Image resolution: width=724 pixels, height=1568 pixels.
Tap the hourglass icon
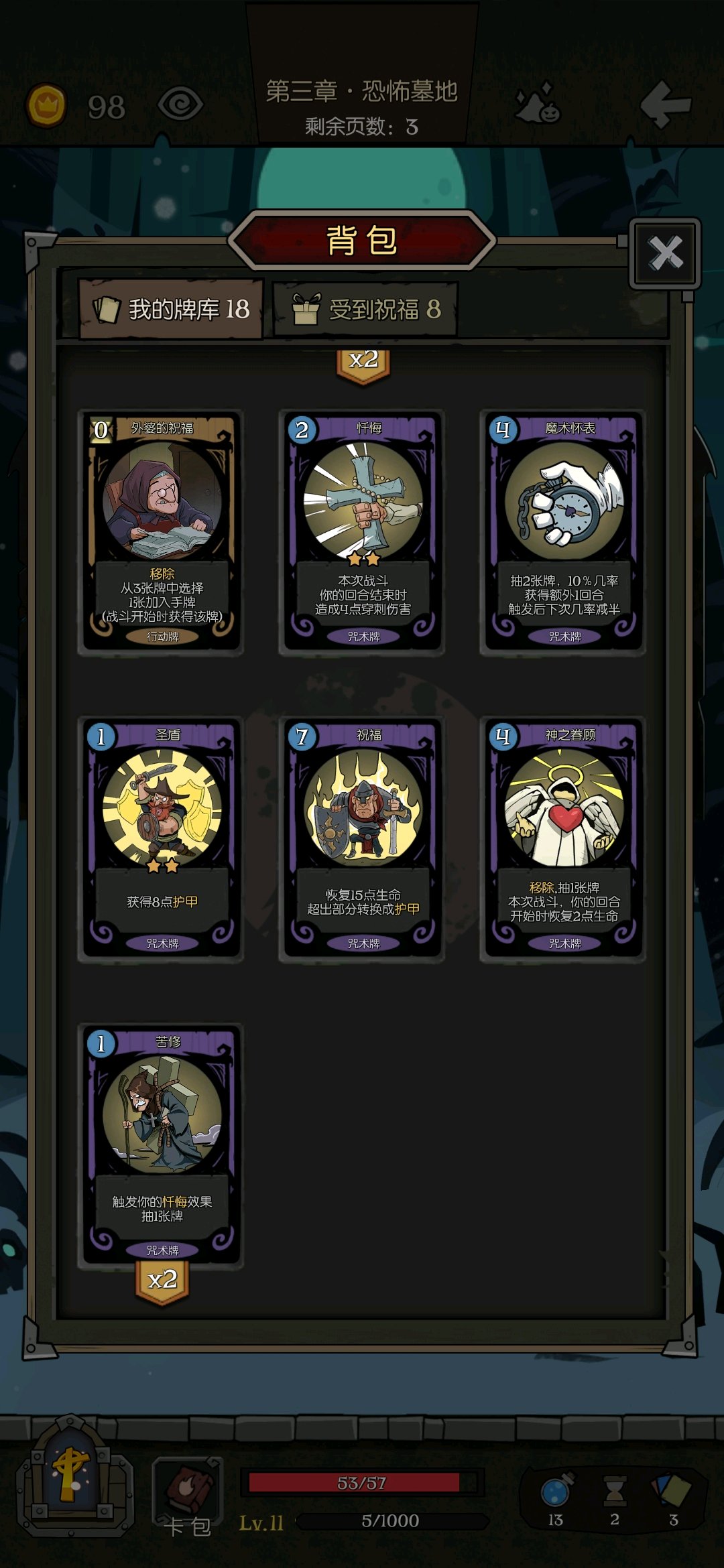[x=615, y=1491]
